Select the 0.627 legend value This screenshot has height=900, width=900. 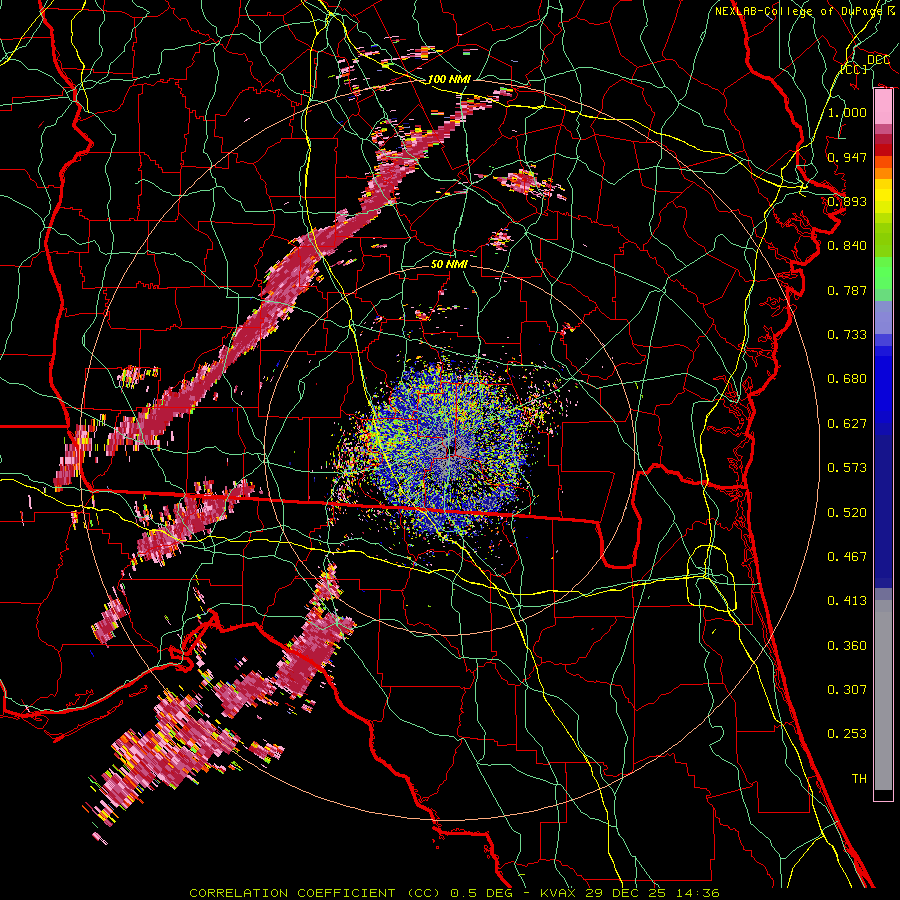[x=847, y=424]
